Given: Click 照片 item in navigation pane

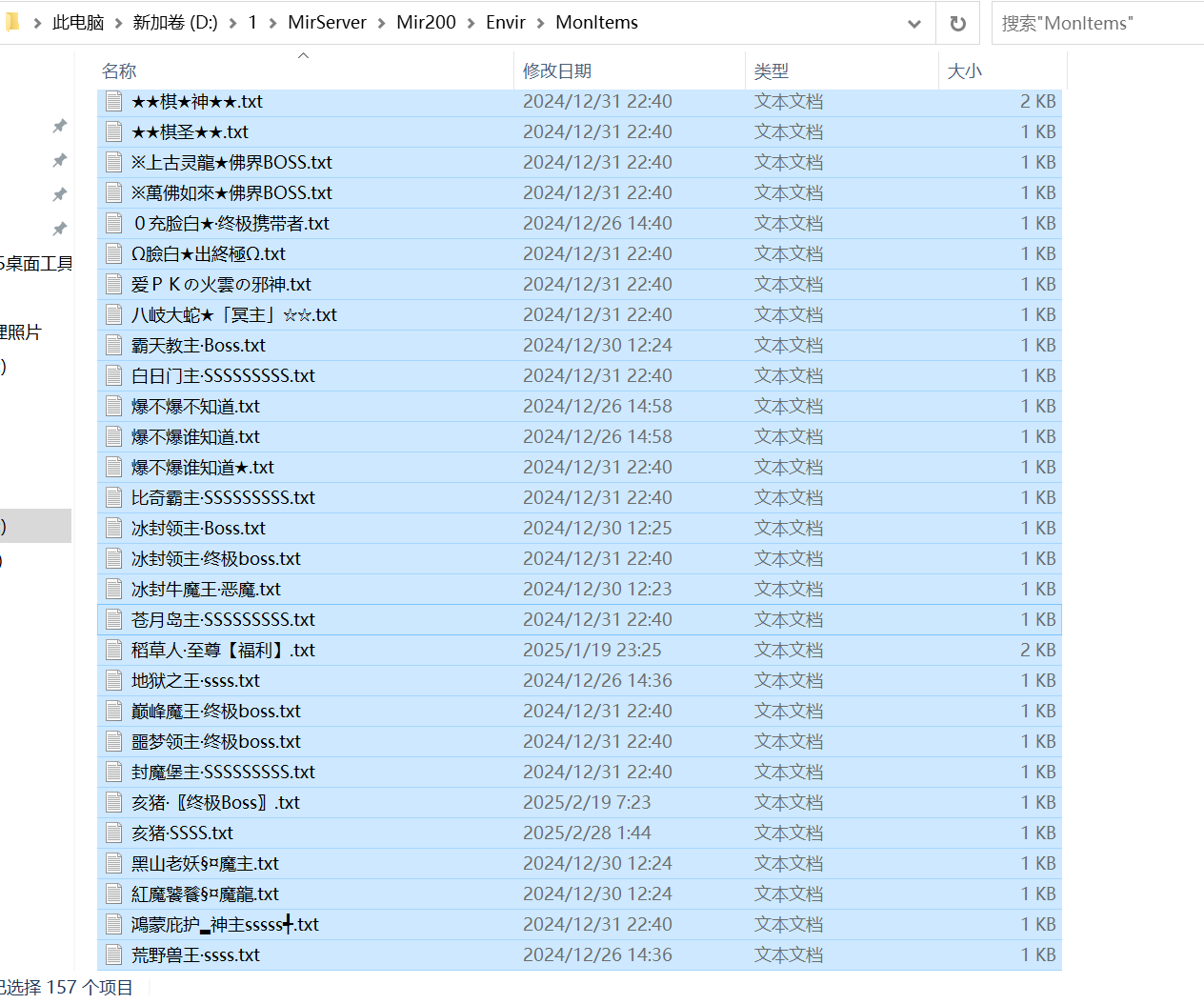Looking at the screenshot, I should click(x=21, y=331).
